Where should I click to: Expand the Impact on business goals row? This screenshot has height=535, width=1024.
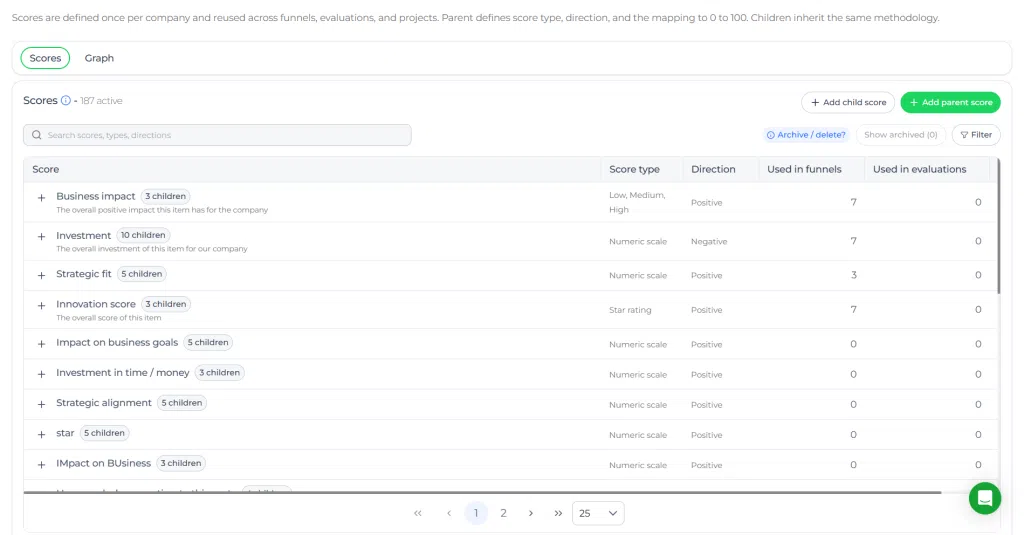41,344
